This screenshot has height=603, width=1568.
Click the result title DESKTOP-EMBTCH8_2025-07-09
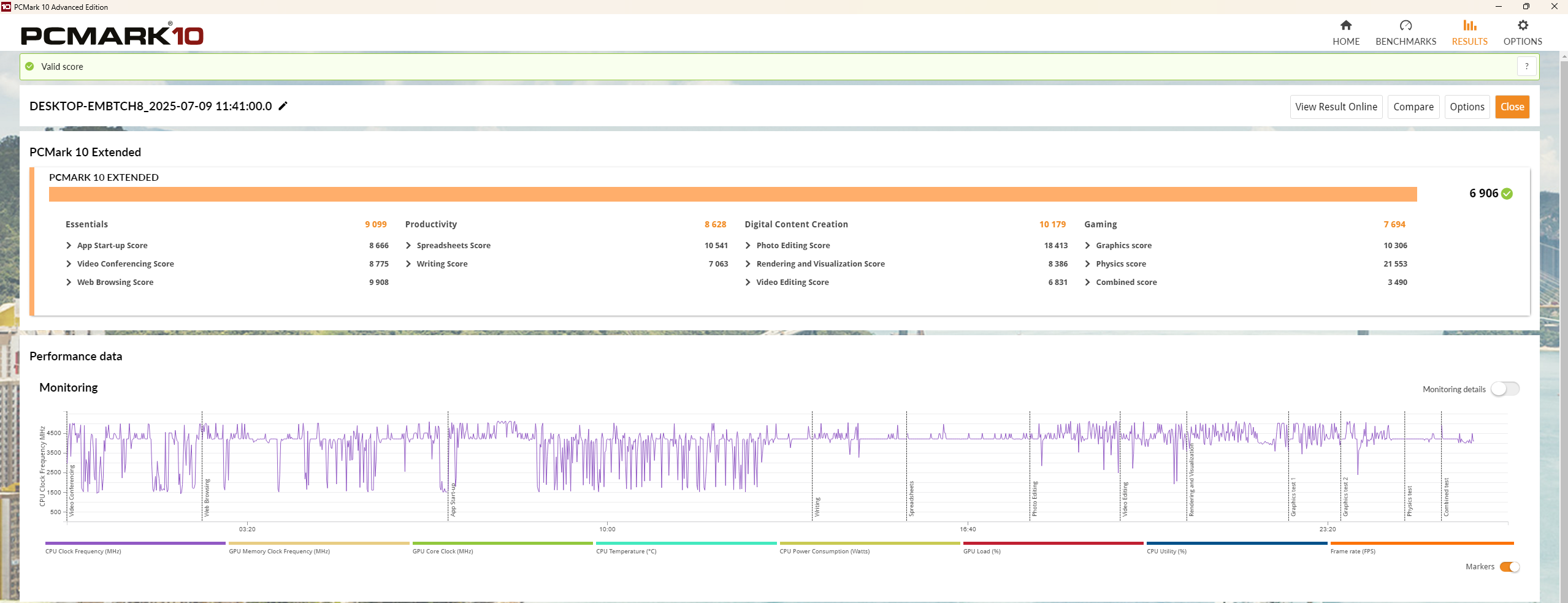coord(151,106)
